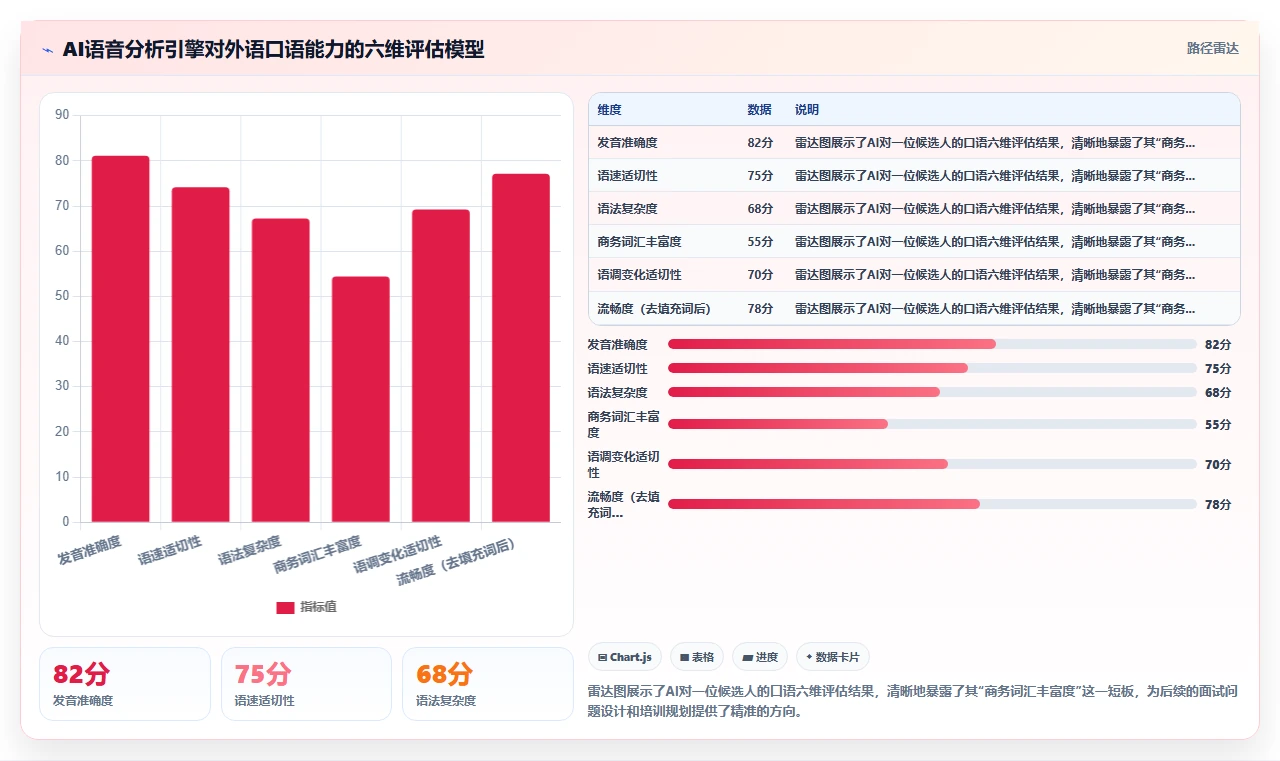Click the 进度 chip
The height and width of the screenshot is (761, 1280).
(760, 657)
